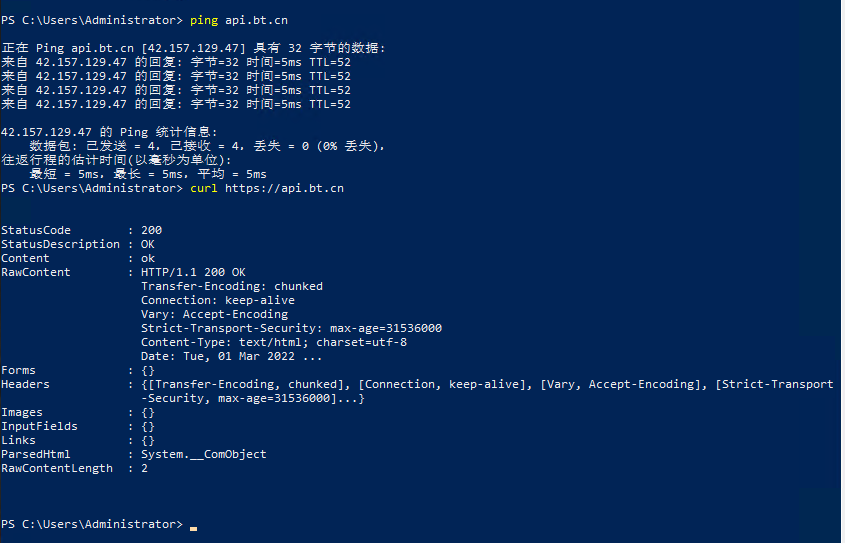Image resolution: width=845 pixels, height=543 pixels.
Task: Click the Forms empty braces value
Action: tap(148, 371)
